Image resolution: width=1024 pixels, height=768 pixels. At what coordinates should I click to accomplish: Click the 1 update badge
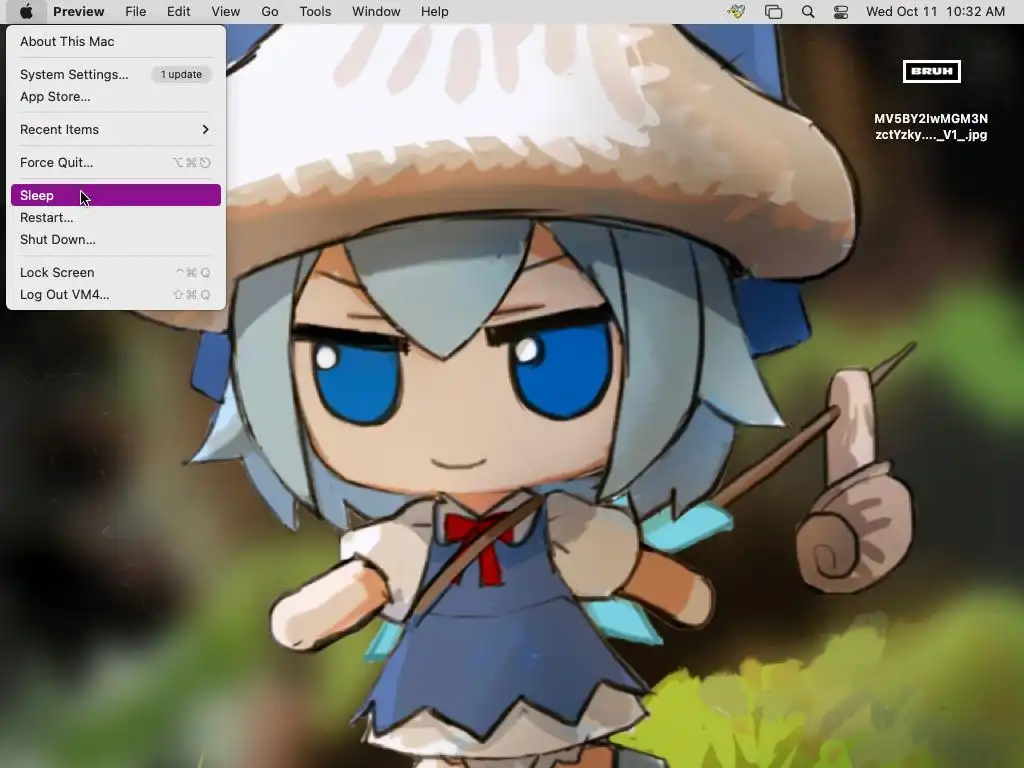click(182, 74)
